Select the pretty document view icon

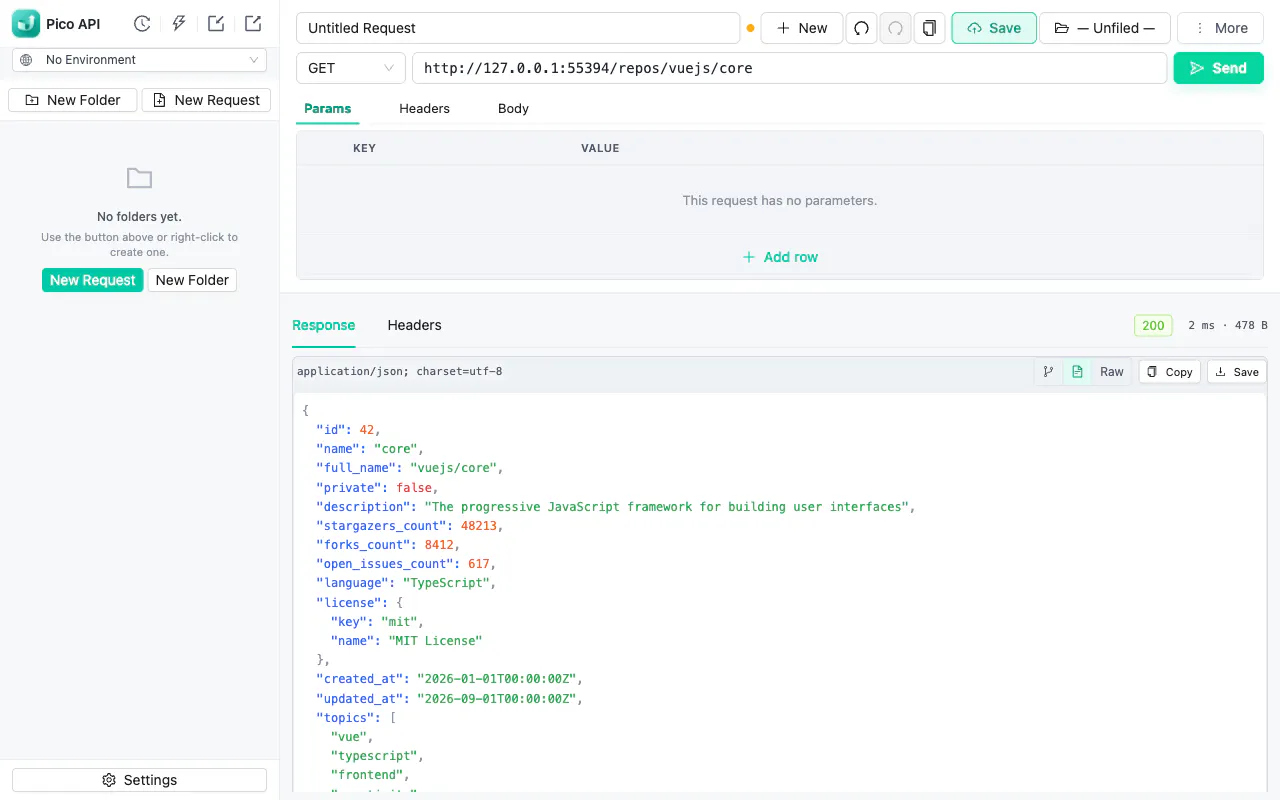[1077, 372]
